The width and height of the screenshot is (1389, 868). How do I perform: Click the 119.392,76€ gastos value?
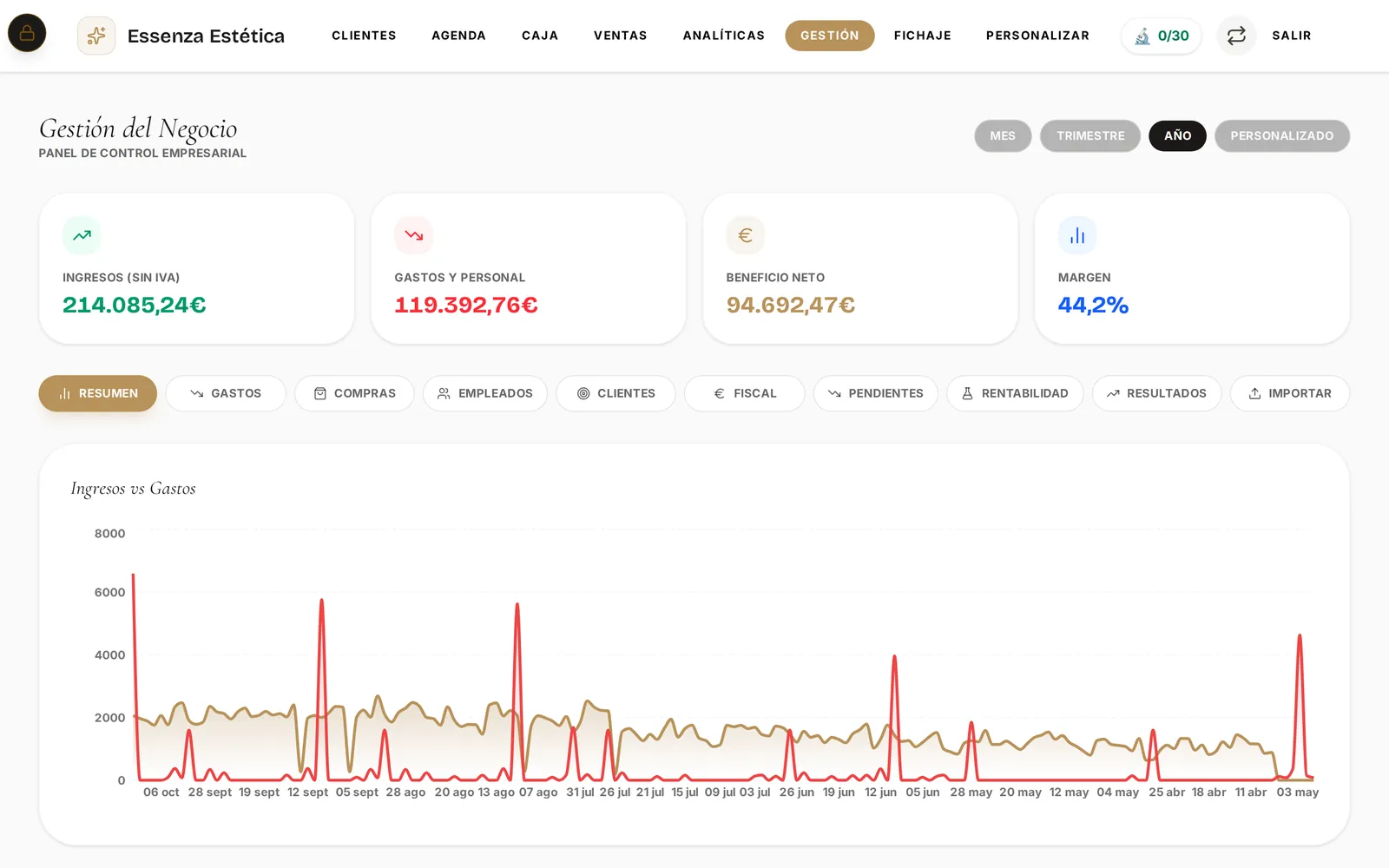coord(466,305)
